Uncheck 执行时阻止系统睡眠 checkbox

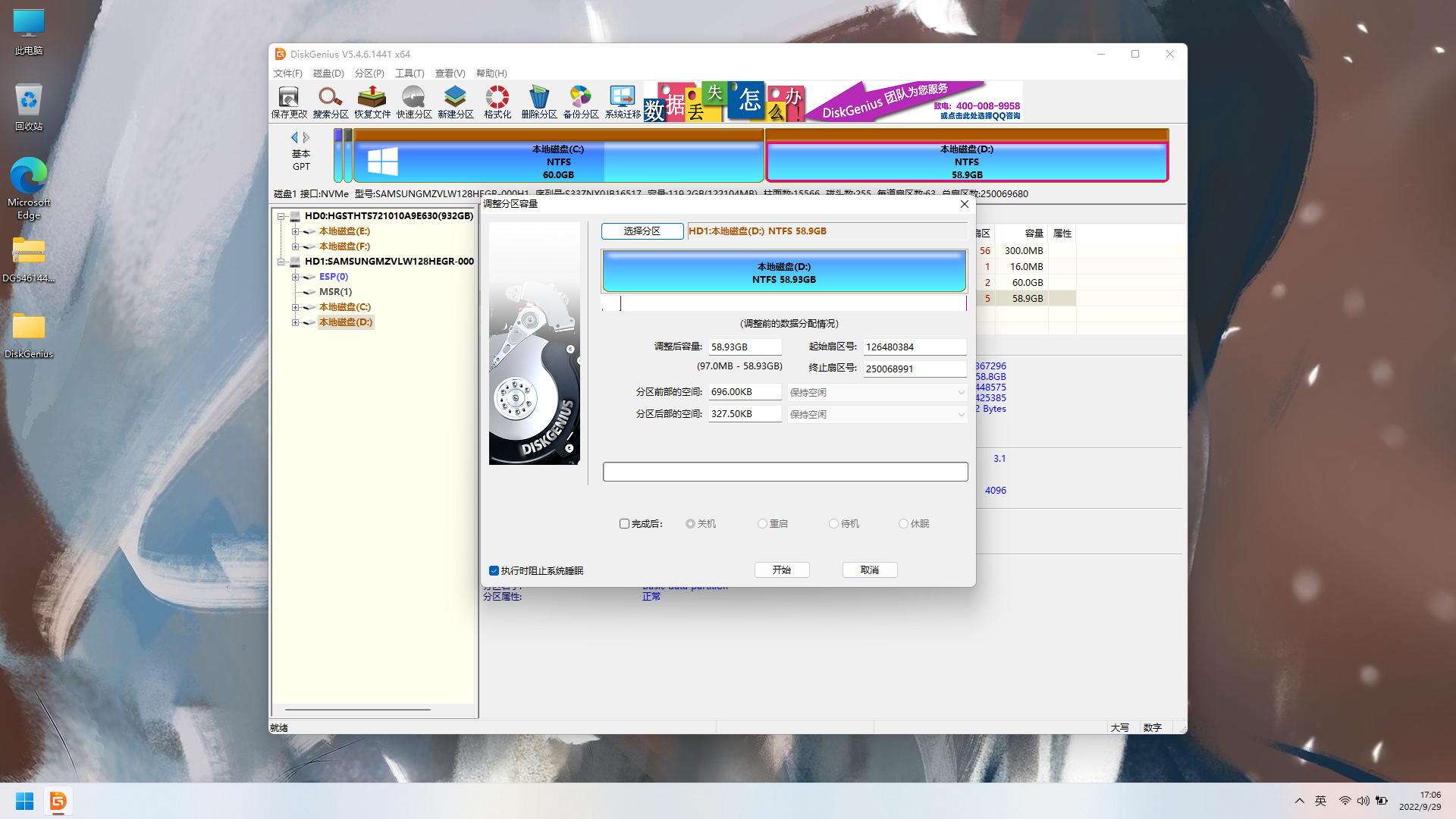point(494,571)
